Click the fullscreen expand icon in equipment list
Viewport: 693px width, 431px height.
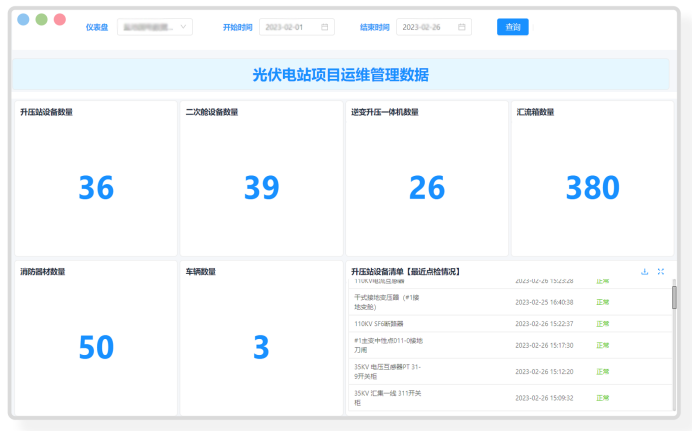tap(661, 271)
